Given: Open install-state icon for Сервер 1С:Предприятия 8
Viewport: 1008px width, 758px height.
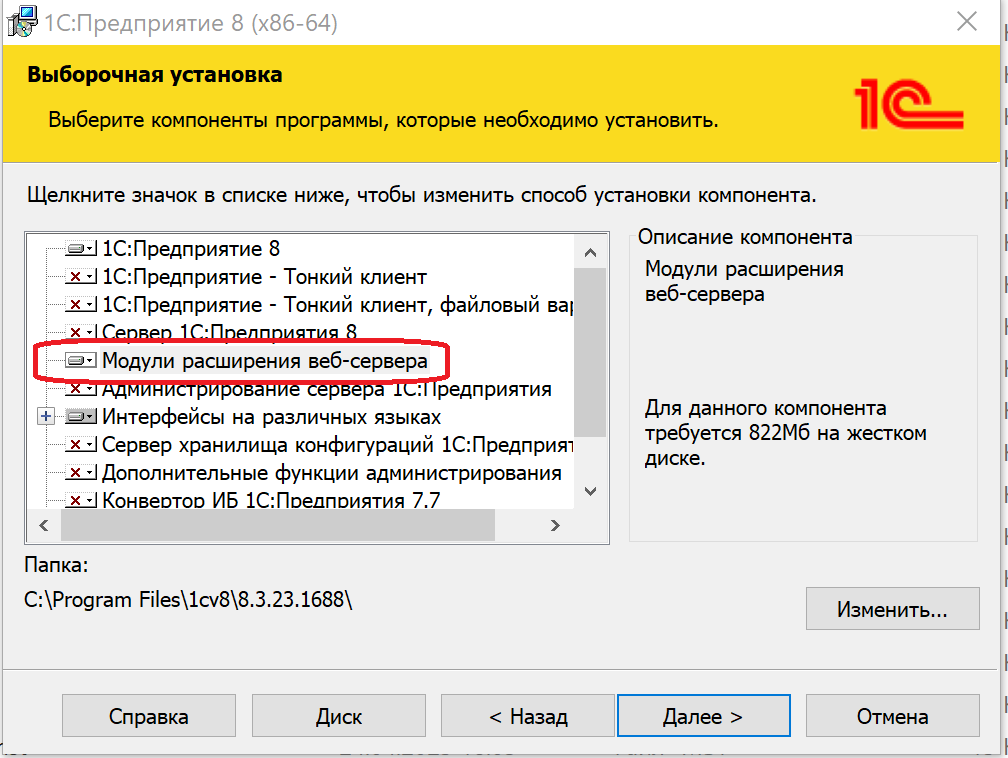Looking at the screenshot, I should 81,332.
